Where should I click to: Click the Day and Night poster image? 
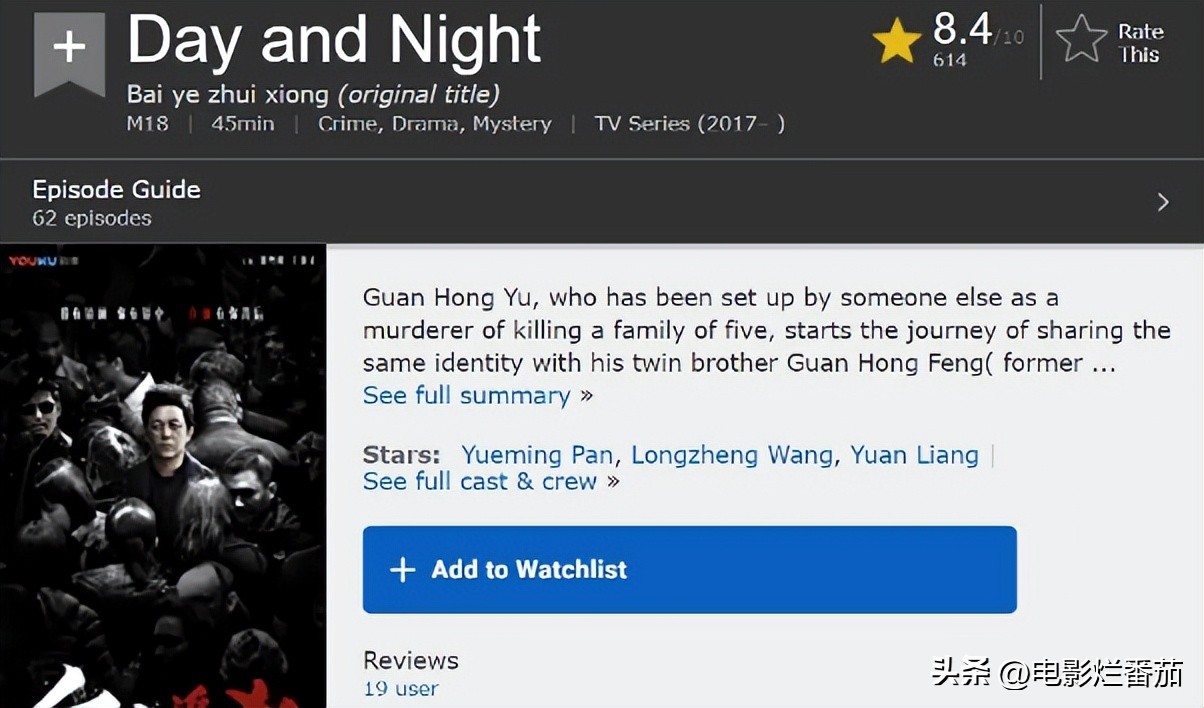(x=163, y=475)
